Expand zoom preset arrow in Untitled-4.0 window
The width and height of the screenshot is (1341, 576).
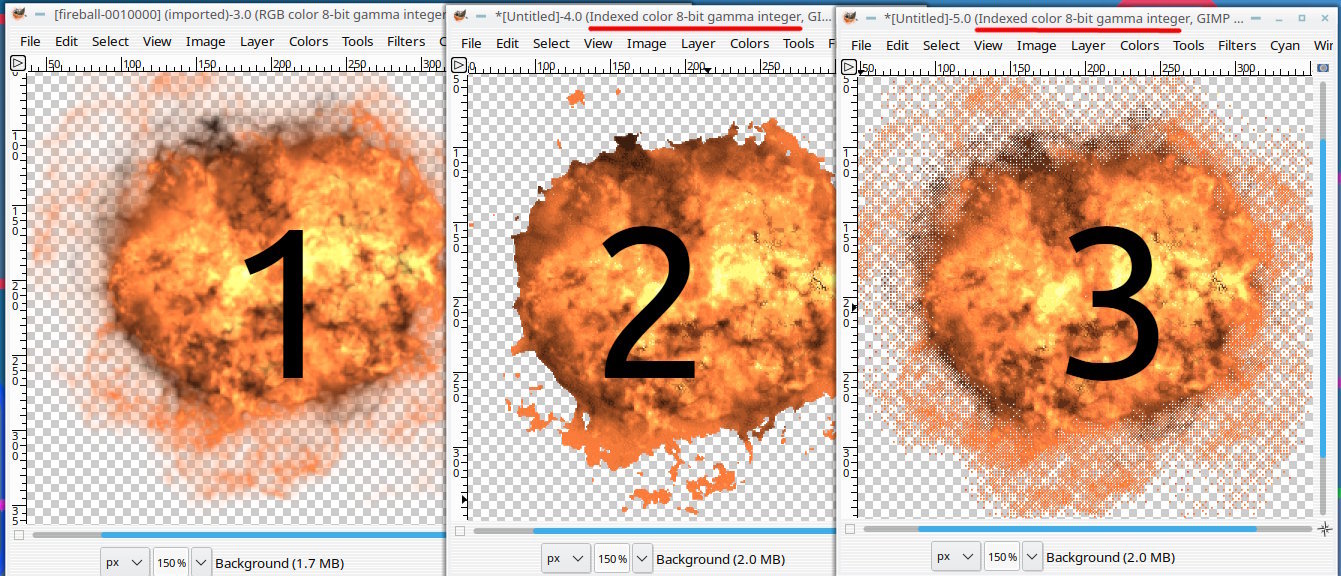[642, 559]
